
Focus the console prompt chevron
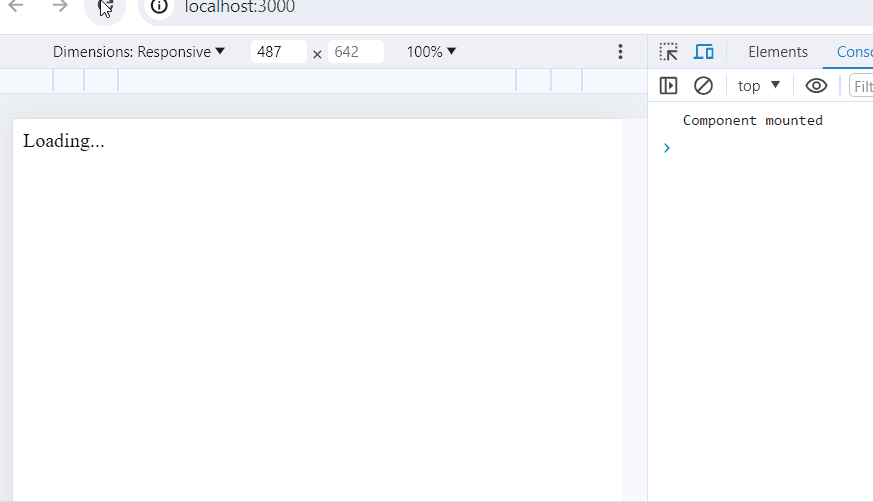coord(666,148)
